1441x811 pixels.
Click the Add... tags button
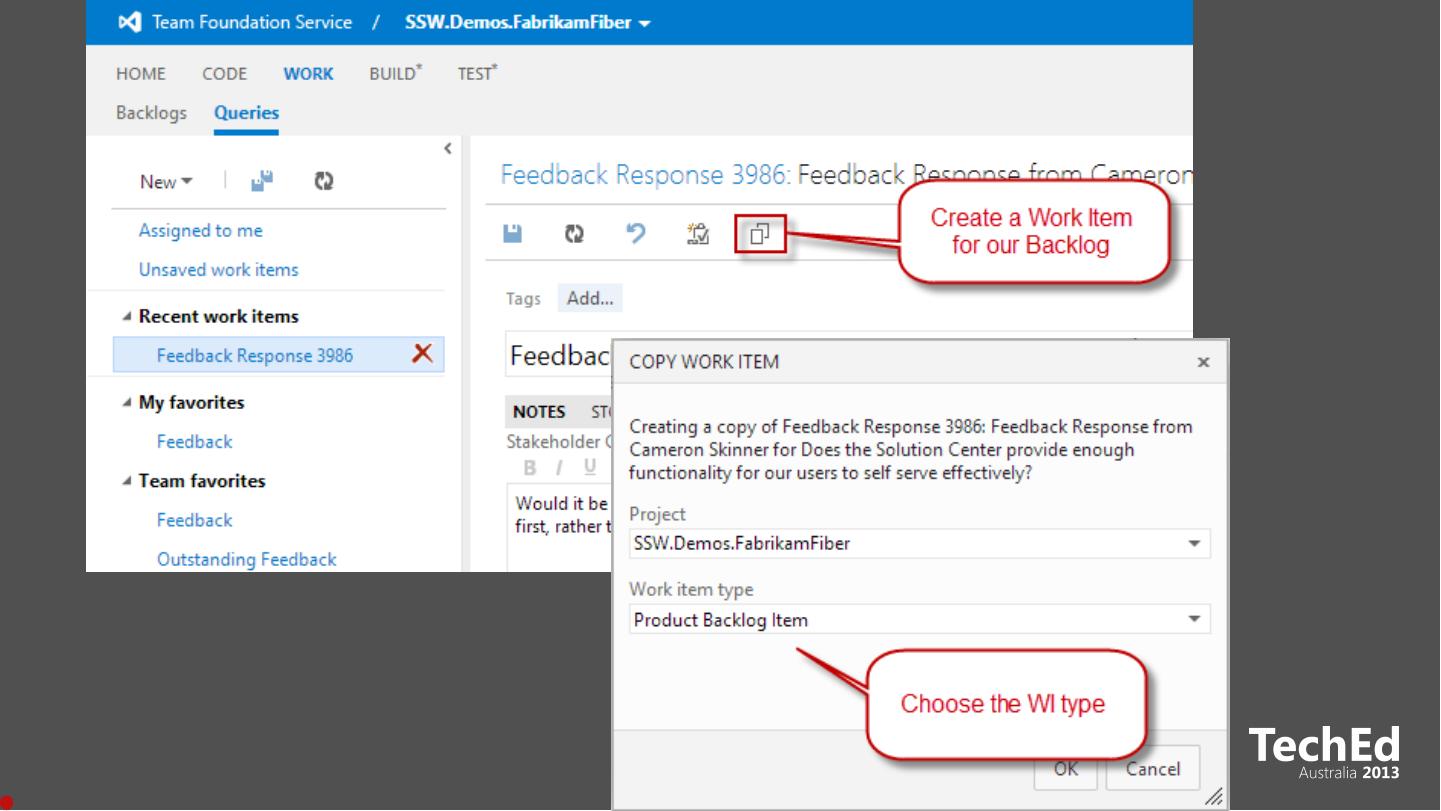[x=590, y=298]
